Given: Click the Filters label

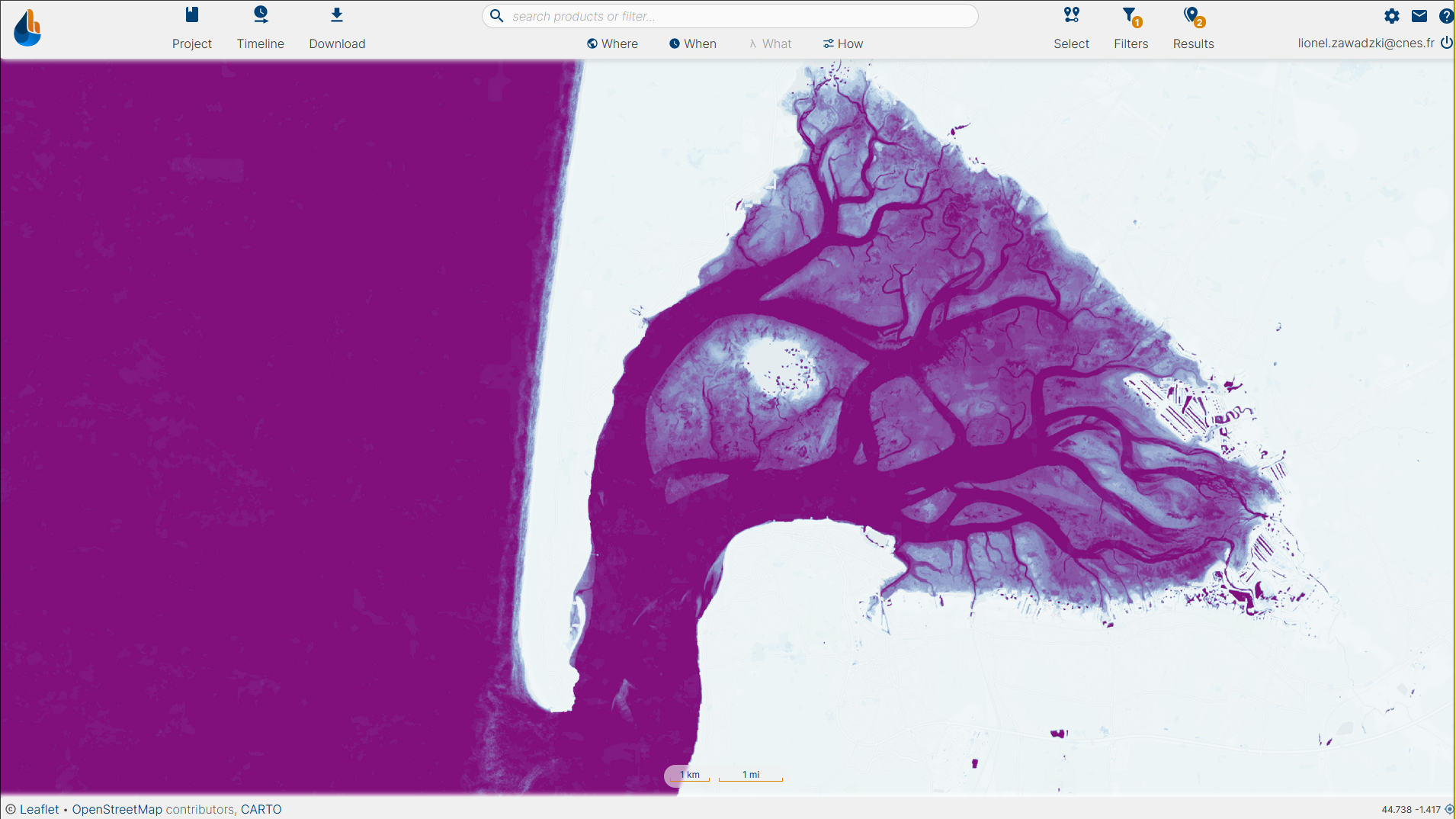Looking at the screenshot, I should pos(1131,43).
